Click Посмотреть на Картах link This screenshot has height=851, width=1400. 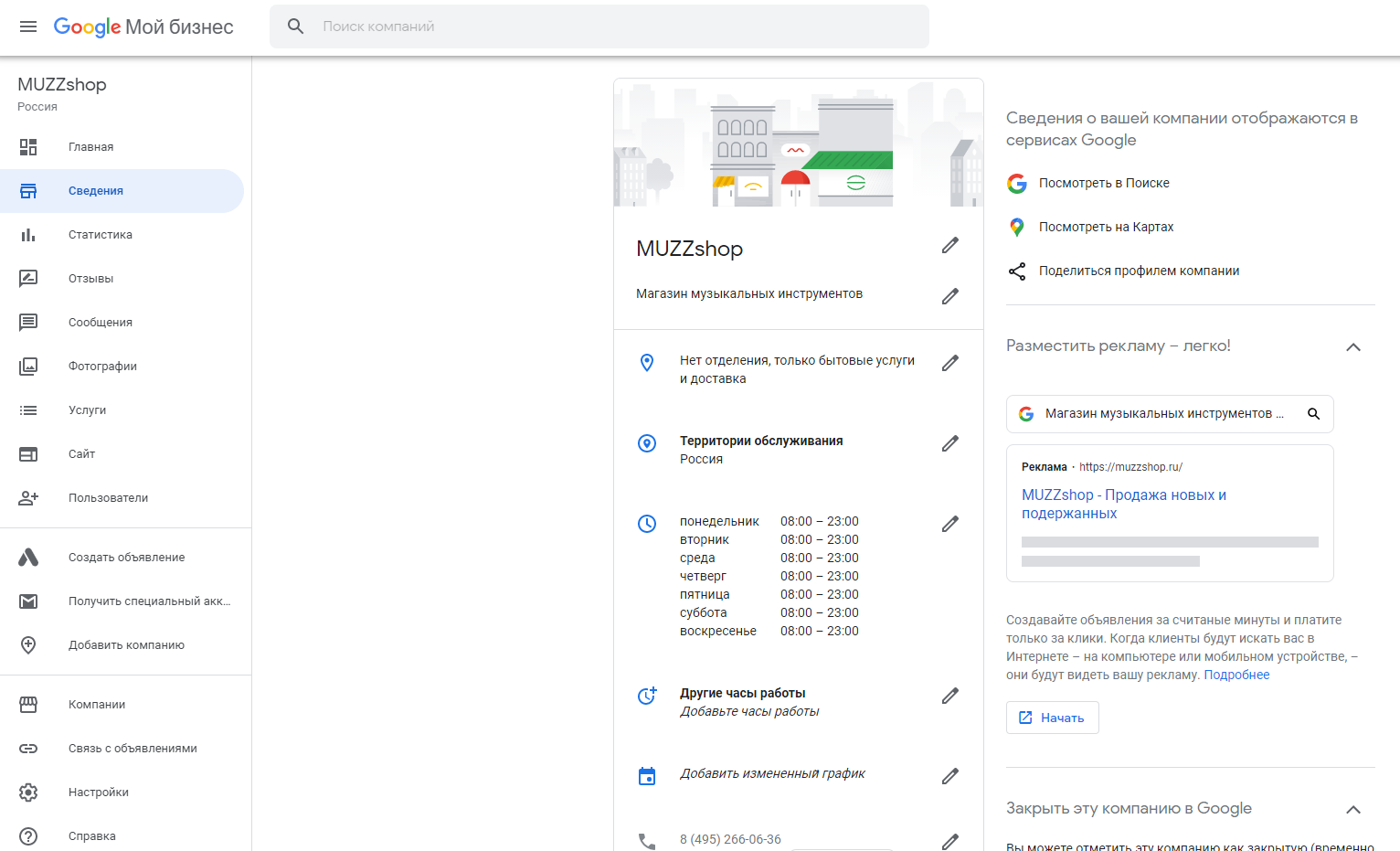click(x=1106, y=228)
